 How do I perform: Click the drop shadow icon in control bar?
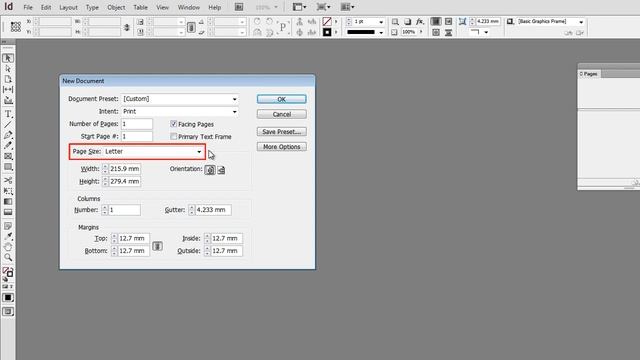point(407,22)
